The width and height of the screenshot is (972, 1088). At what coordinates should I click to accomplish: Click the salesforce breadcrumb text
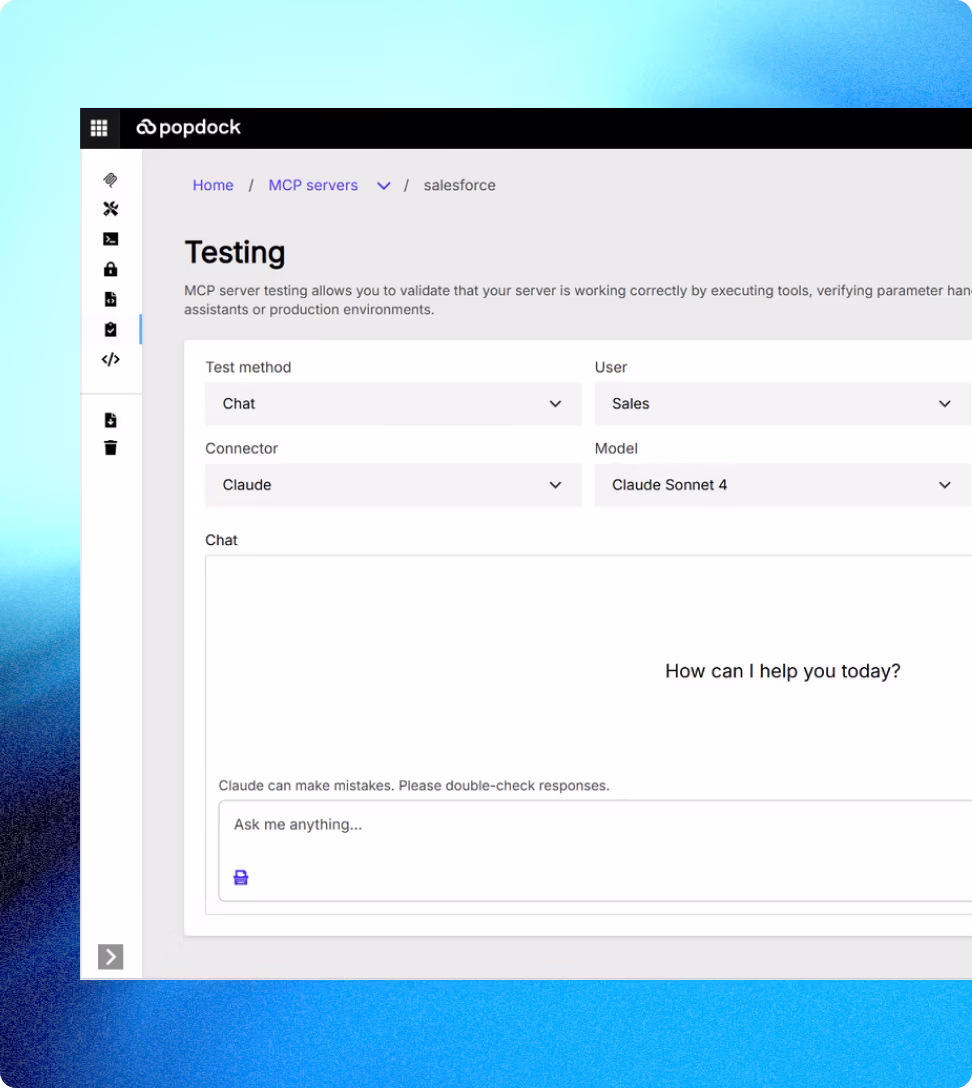(x=459, y=185)
